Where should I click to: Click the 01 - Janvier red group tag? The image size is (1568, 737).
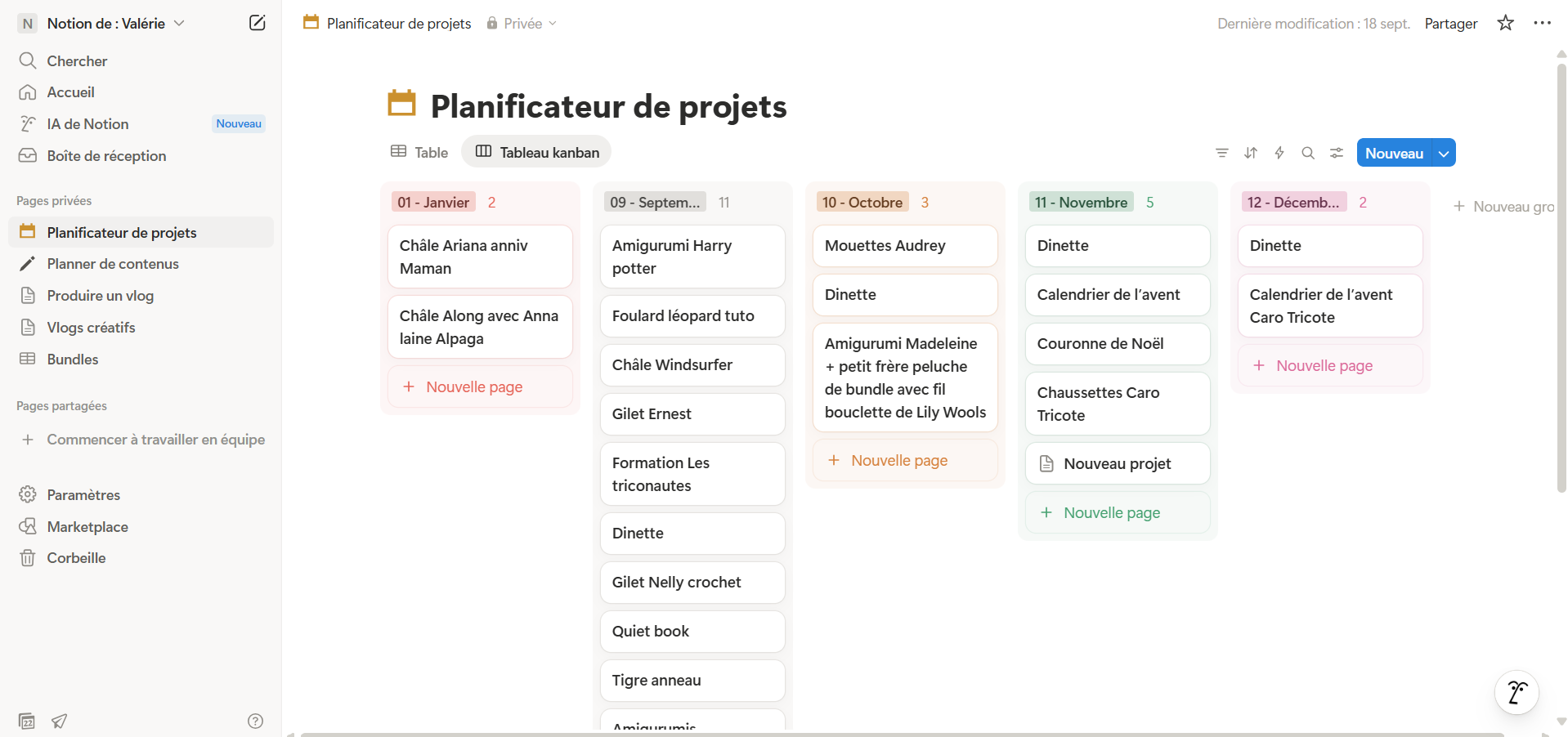tap(433, 203)
